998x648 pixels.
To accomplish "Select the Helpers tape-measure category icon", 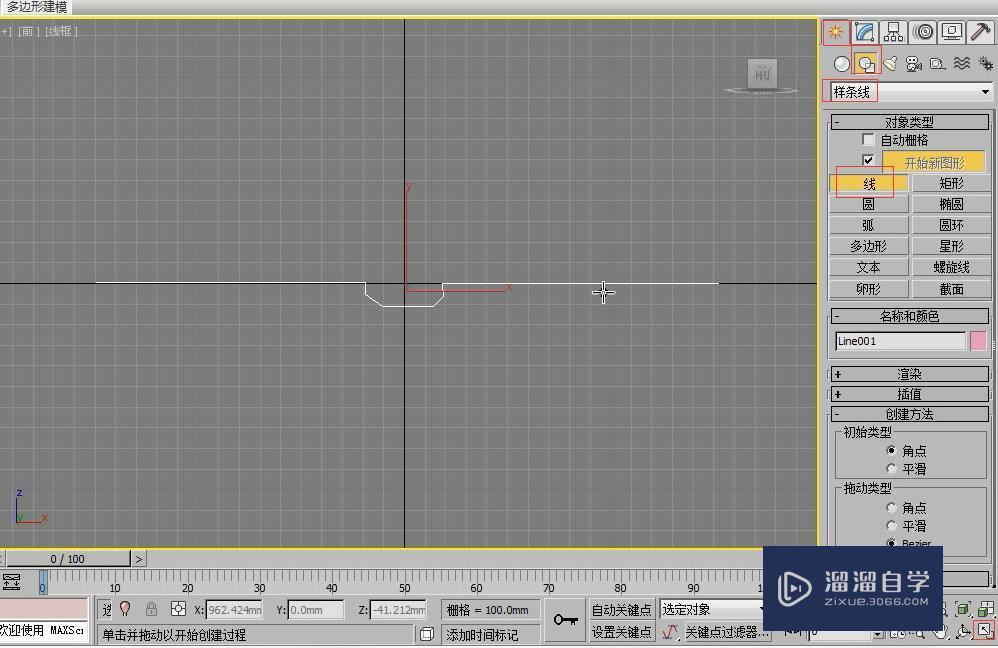I will click(938, 64).
